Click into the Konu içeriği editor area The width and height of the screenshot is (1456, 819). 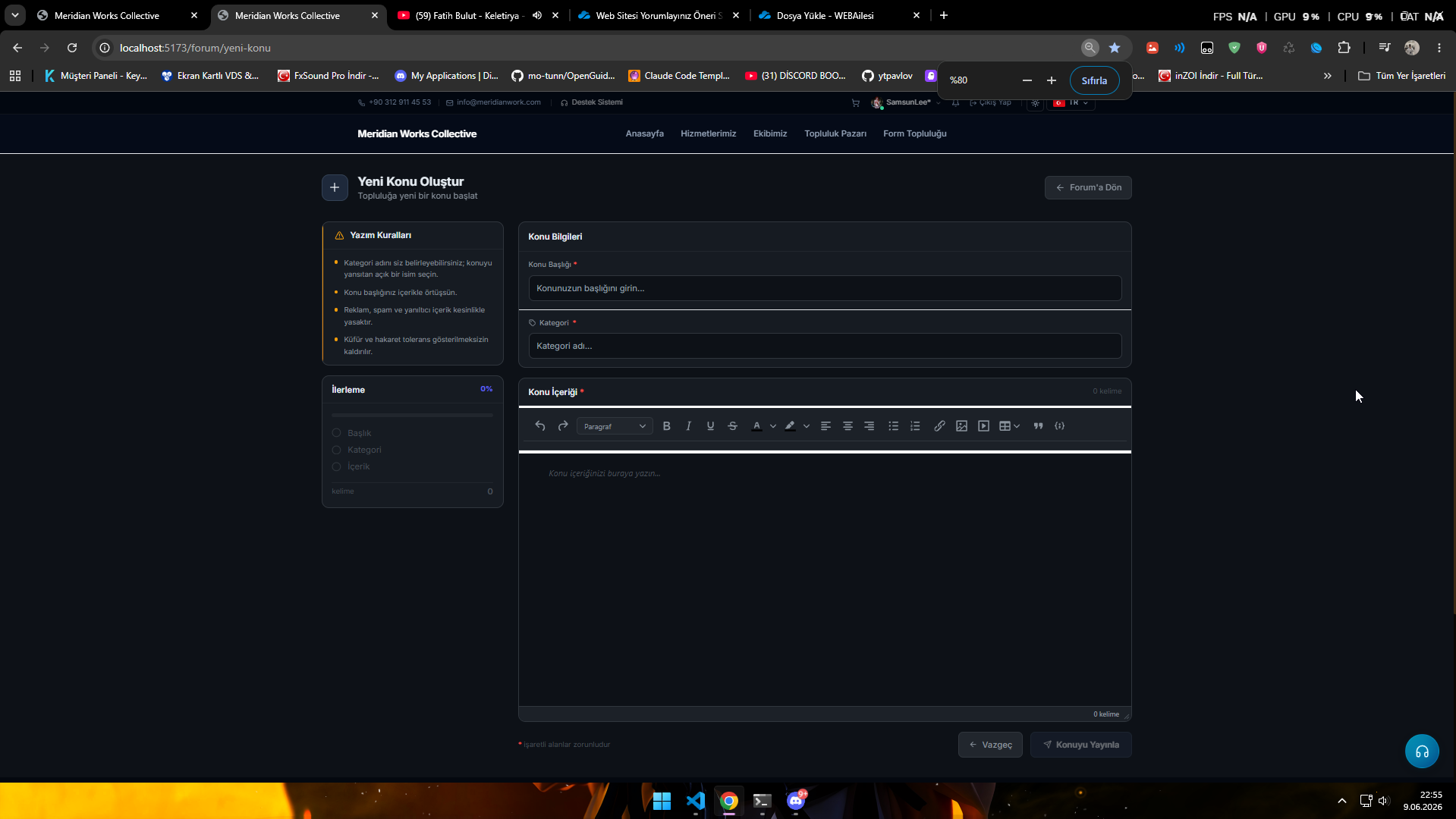click(825, 579)
